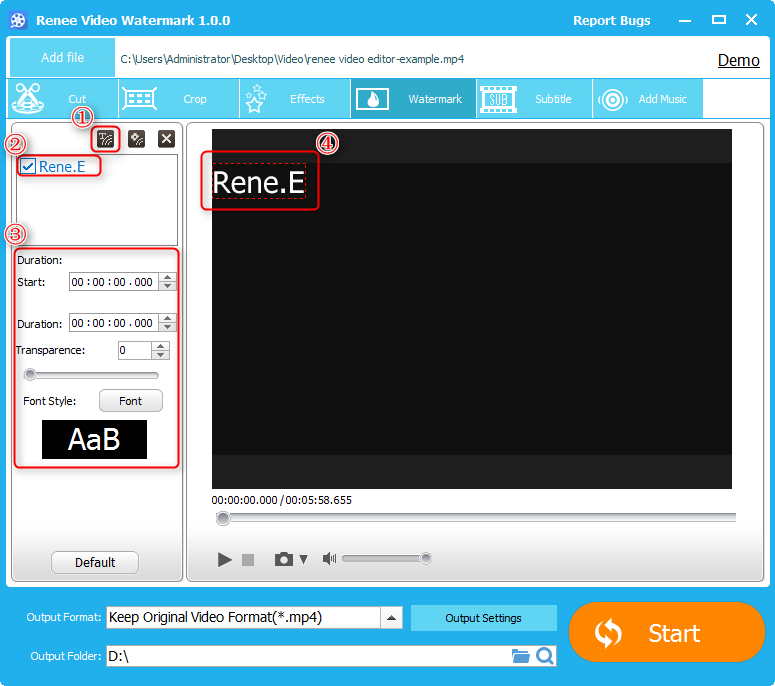
Task: Click the Crop tool frame icon
Action: [139, 99]
